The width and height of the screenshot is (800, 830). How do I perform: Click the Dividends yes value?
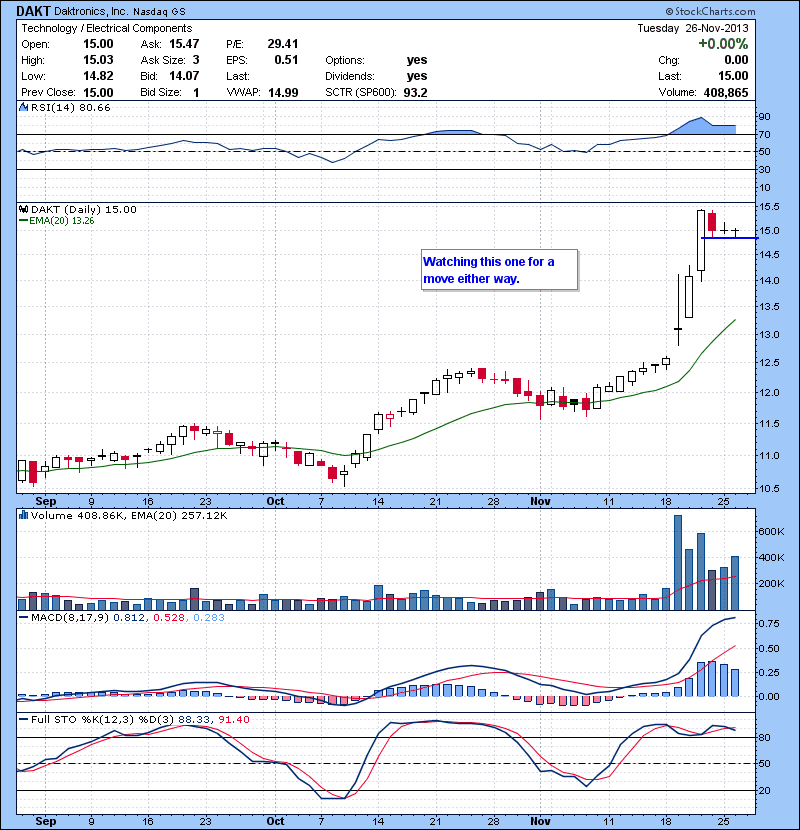[417, 76]
